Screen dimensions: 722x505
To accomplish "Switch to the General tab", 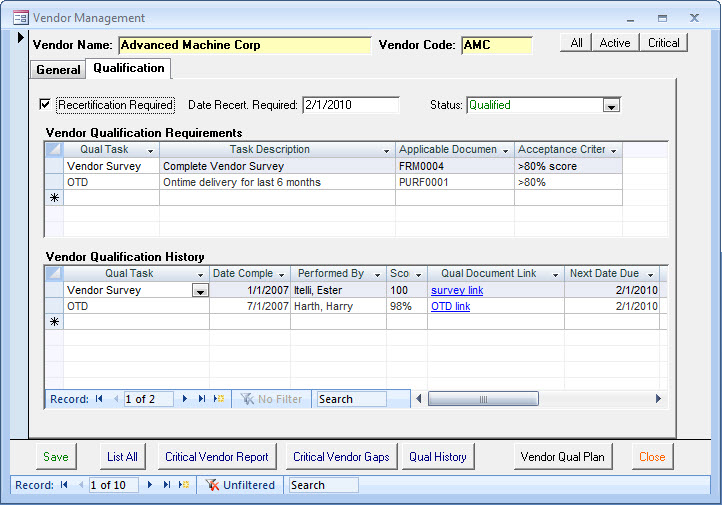I will click(58, 70).
